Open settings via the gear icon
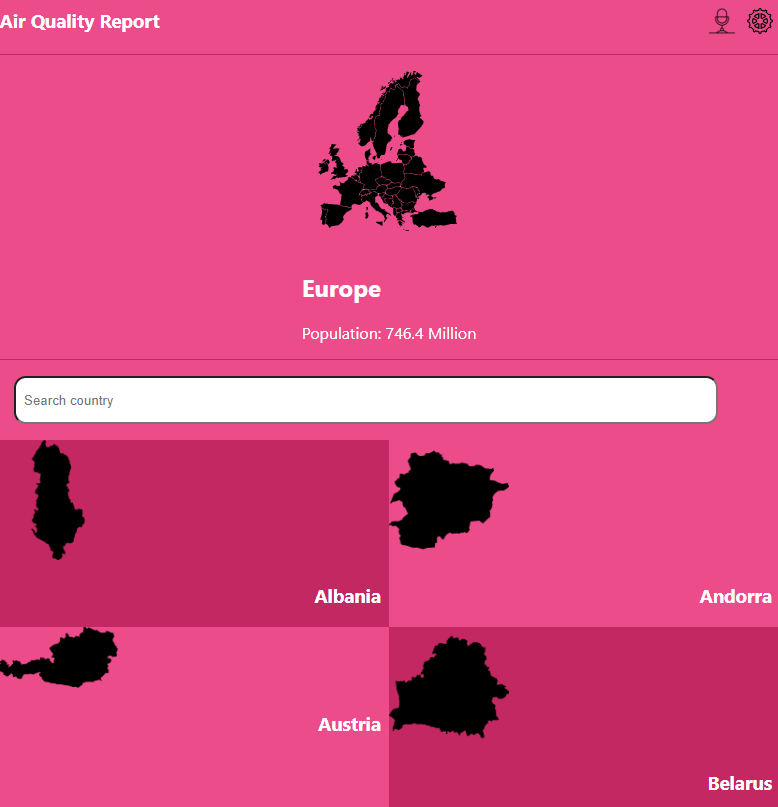This screenshot has width=778, height=807. pos(761,21)
